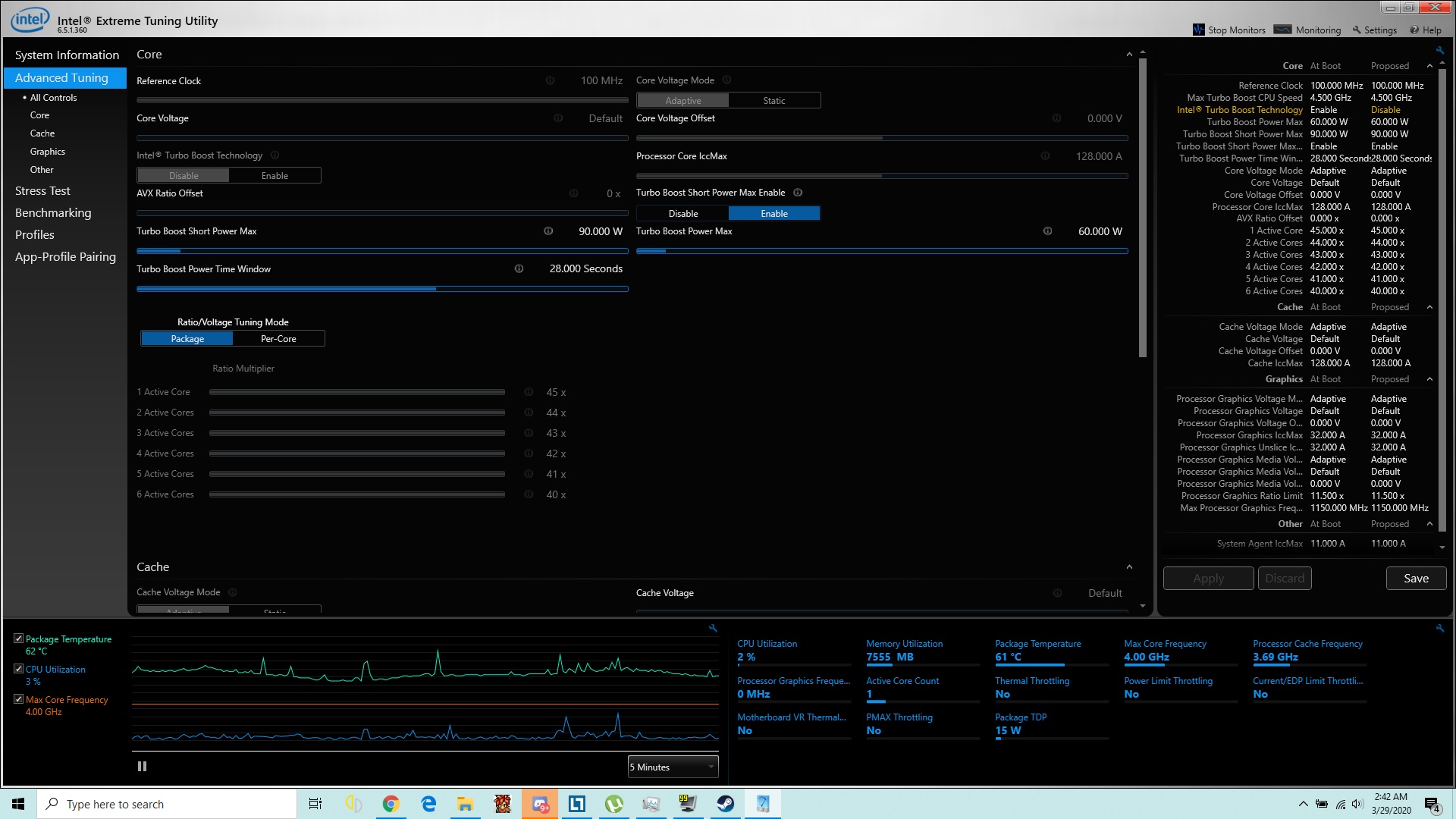Viewport: 1456px width, 819px height.
Task: Click wrench icon above the proposed settings panel
Action: point(1439,50)
